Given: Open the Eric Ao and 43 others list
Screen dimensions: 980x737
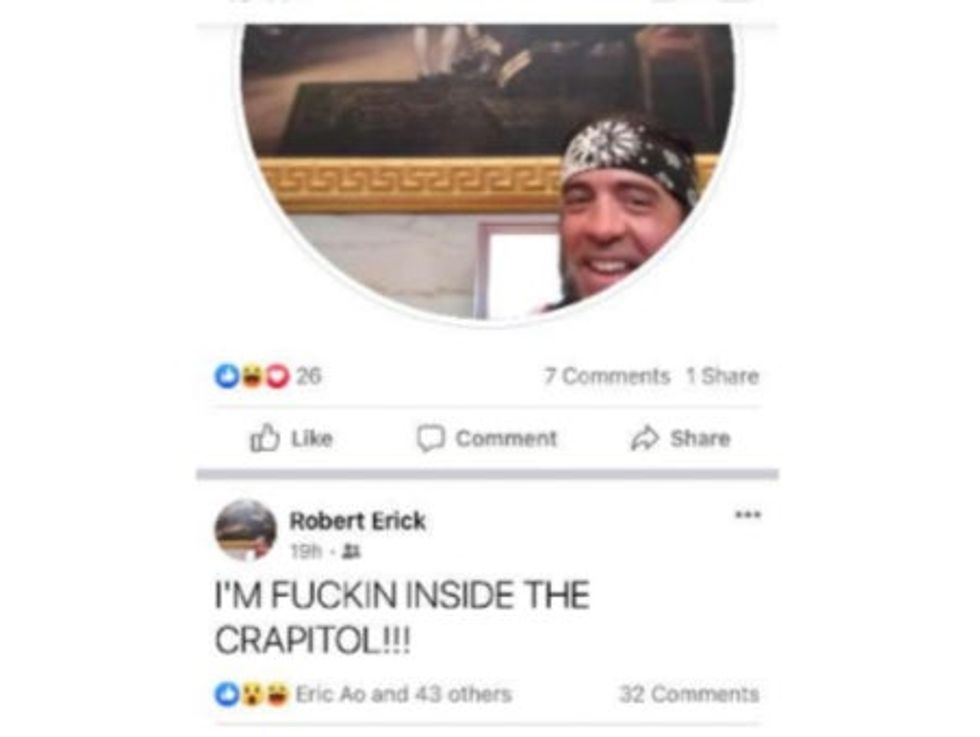Looking at the screenshot, I should [x=403, y=694].
